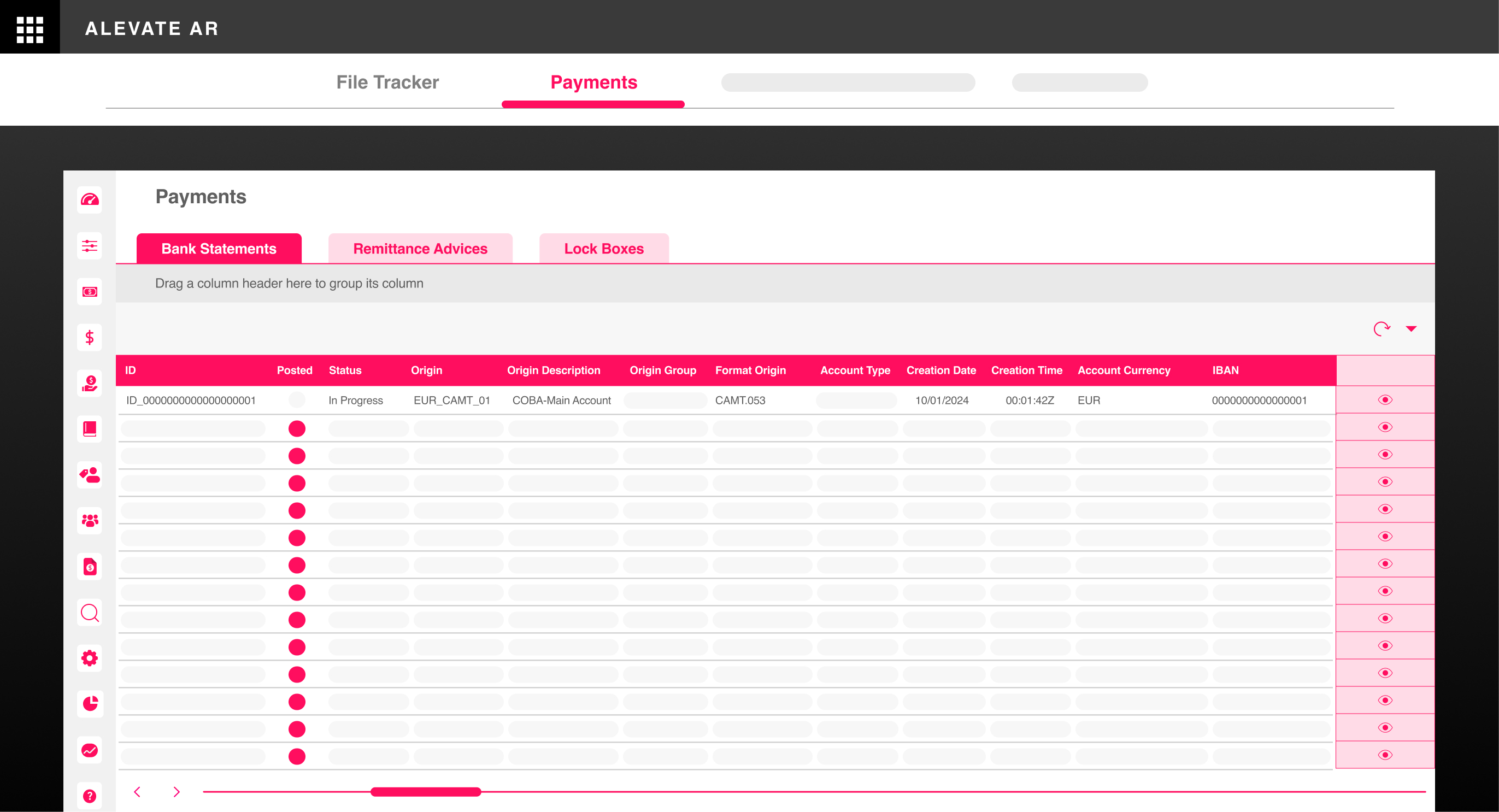Click the pie chart sidebar icon
Viewport: 1499px width, 812px height.
[90, 704]
